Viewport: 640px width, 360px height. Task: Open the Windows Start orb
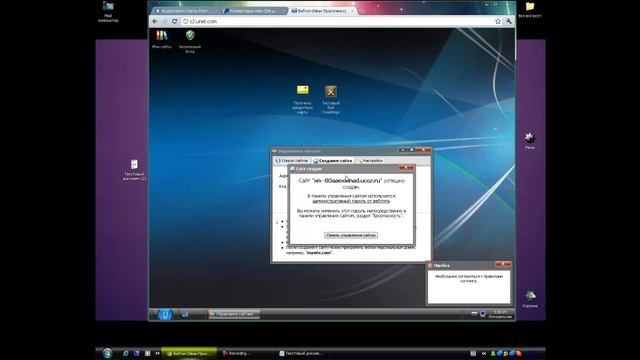pyautogui.click(x=107, y=353)
